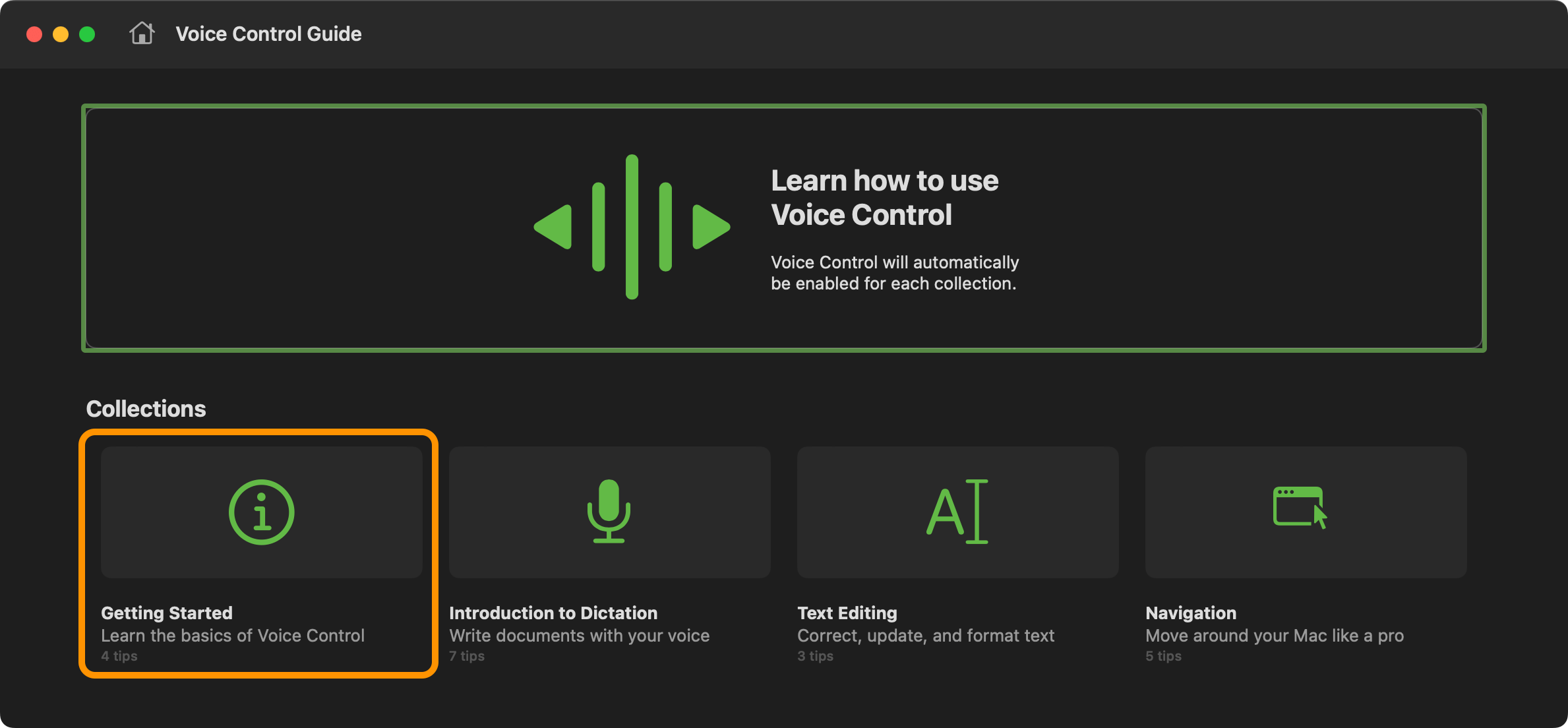Click 'Write documents with your voice' description
Screen dimensions: 1568x728
[580, 636]
